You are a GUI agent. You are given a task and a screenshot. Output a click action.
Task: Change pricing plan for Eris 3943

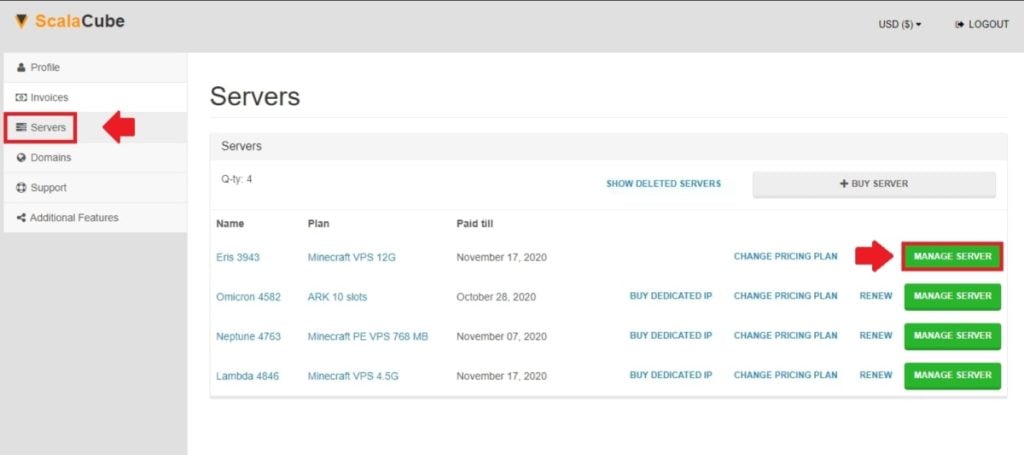coord(785,257)
